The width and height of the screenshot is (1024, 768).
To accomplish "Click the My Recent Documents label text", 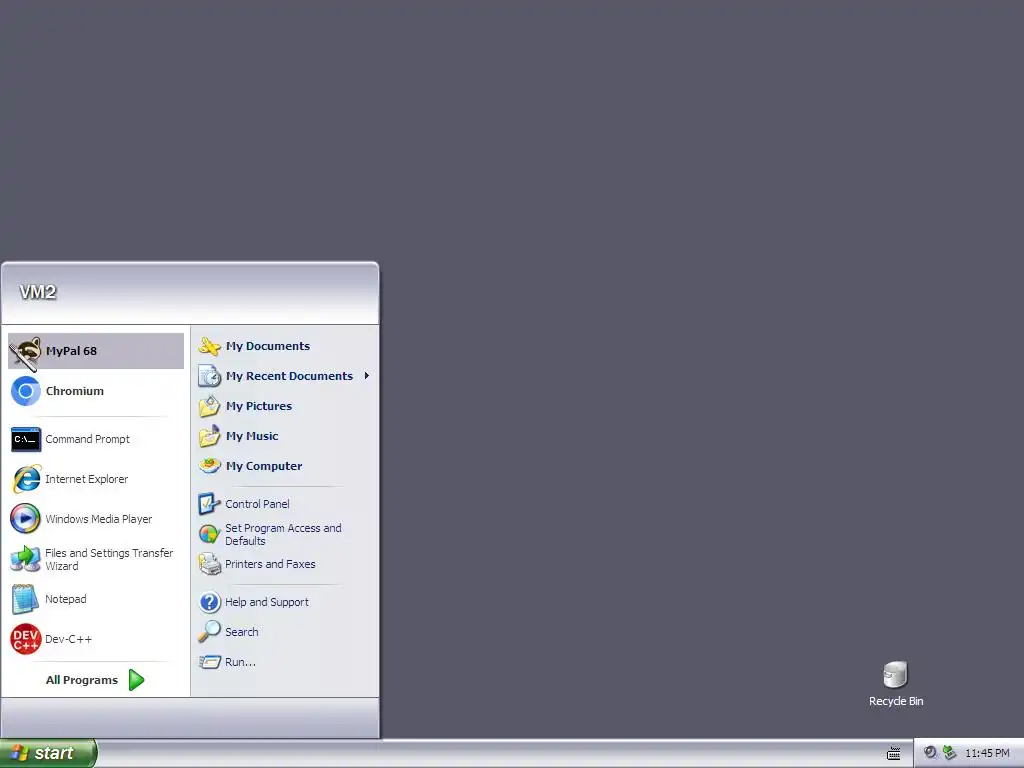I will point(289,376).
